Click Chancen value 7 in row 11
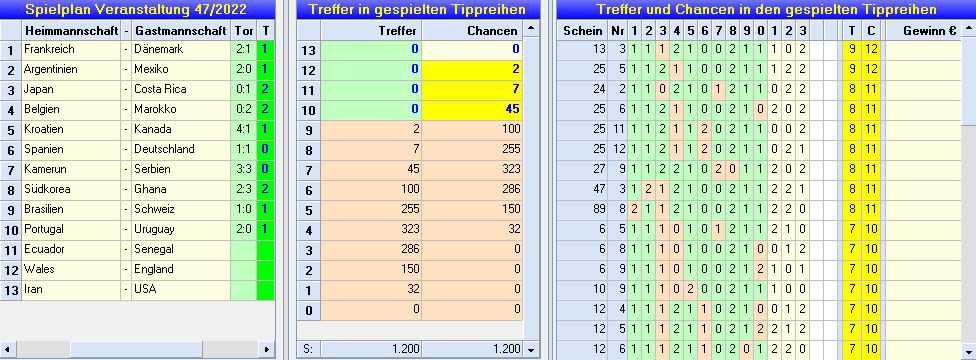Viewport: 976px width, 360px height. pos(472,89)
